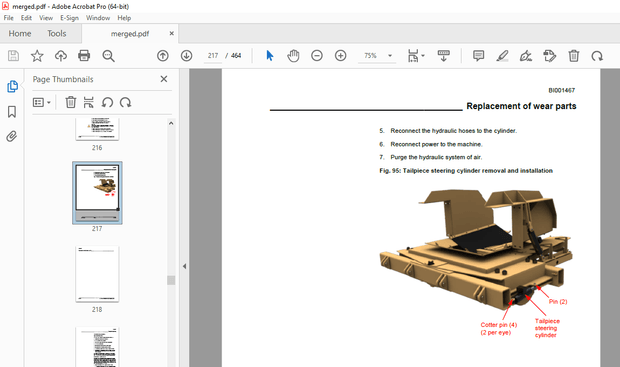
Task: Delete page with main toolbar trash icon
Action: pyautogui.click(x=574, y=56)
